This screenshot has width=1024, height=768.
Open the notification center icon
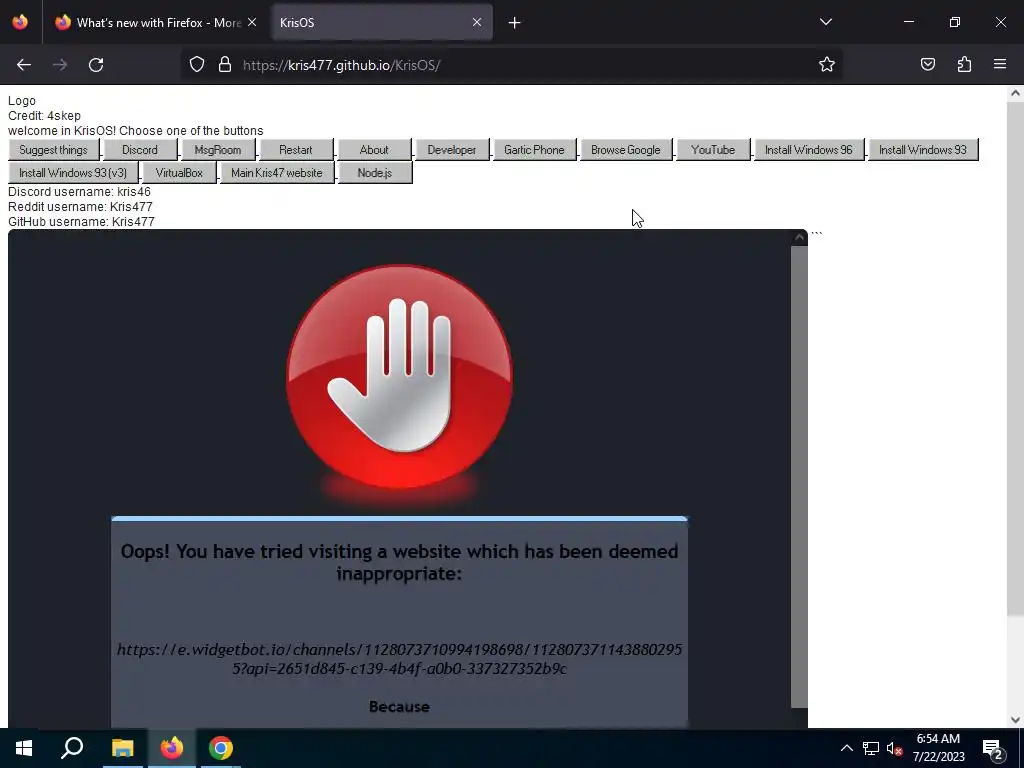point(993,748)
